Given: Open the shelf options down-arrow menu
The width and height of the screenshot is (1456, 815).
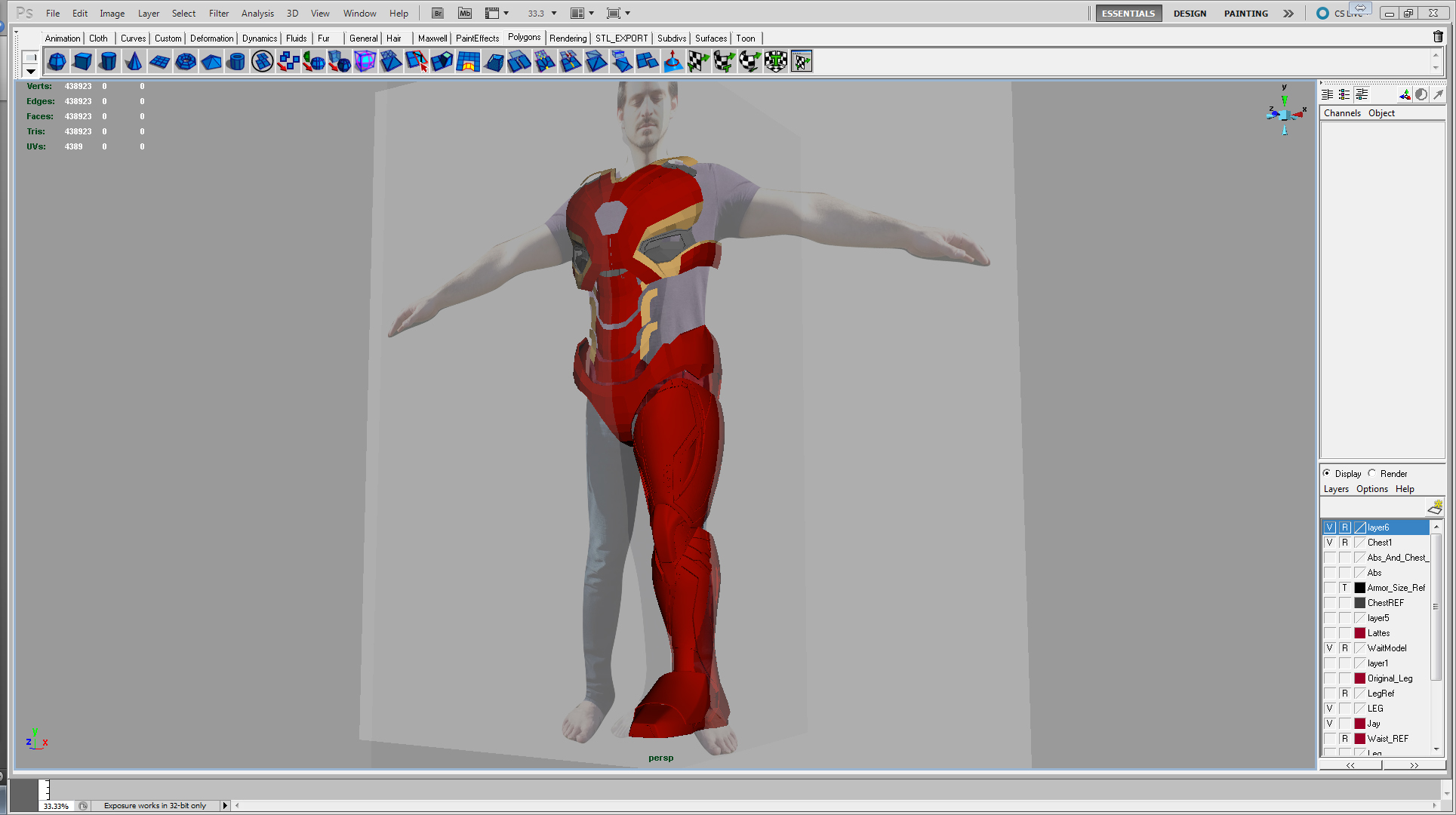Looking at the screenshot, I should click(x=31, y=71).
